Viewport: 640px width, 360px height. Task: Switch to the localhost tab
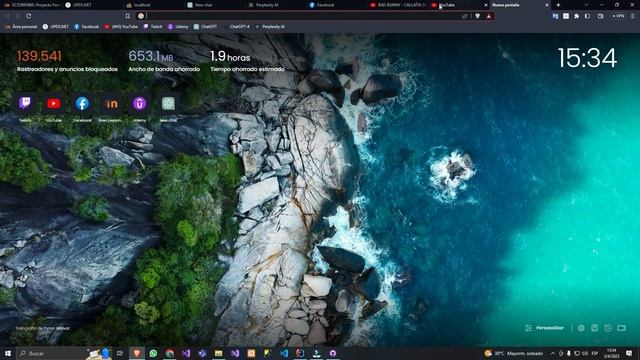(153, 5)
